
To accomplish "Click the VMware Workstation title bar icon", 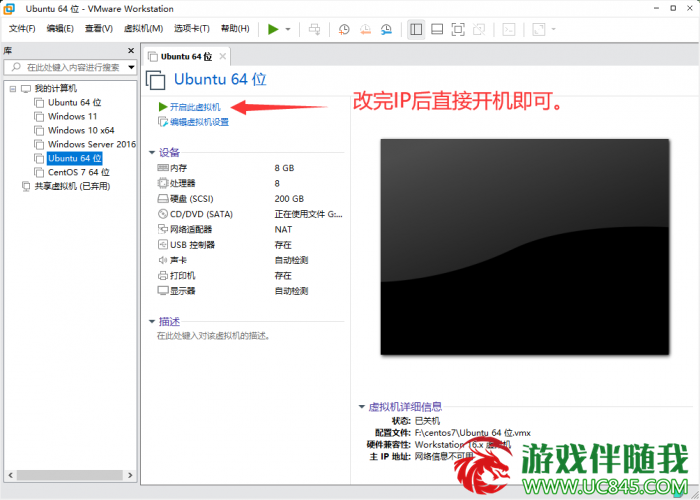I will [9, 8].
